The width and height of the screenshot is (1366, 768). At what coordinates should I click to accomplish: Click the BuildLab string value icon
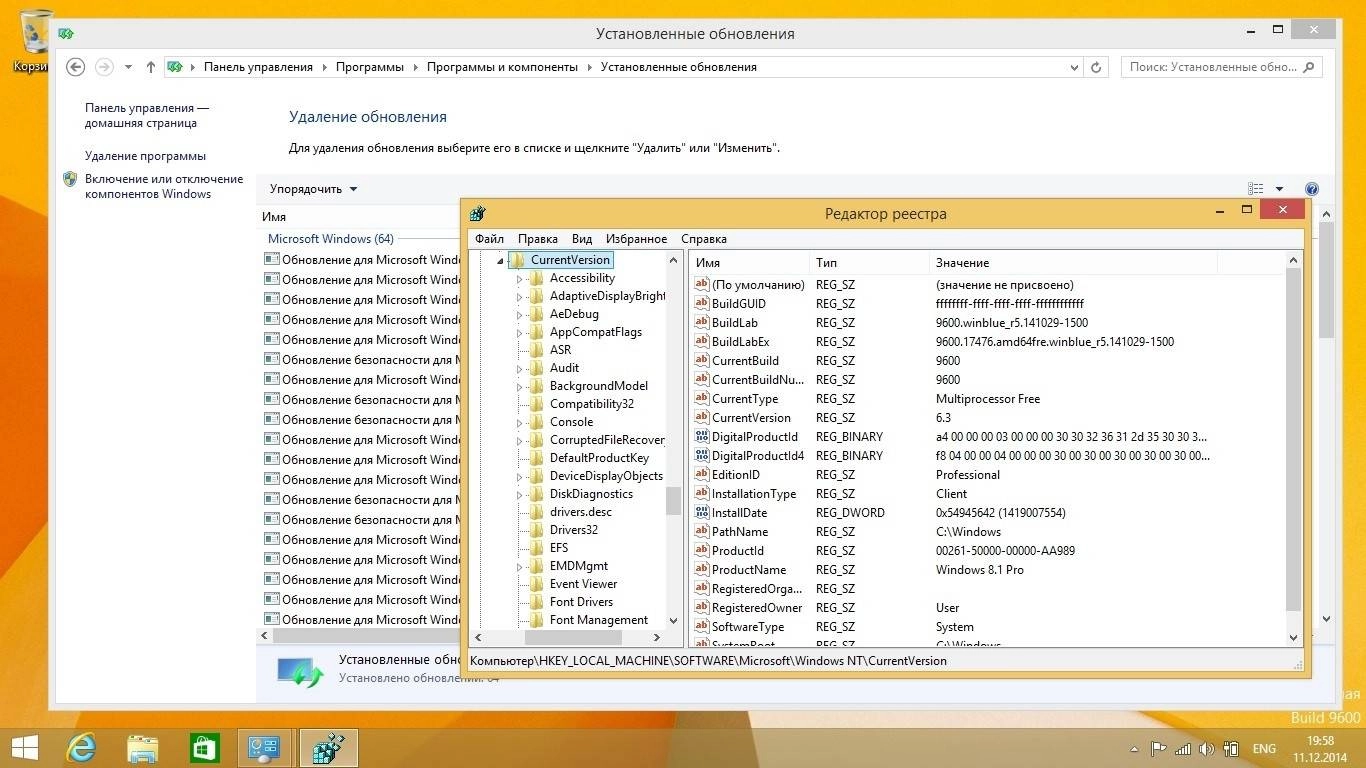(x=701, y=323)
